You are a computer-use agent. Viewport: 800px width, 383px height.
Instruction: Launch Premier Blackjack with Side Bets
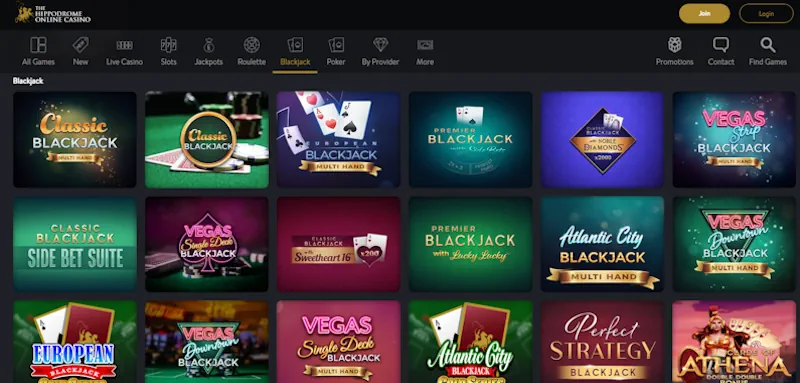[470, 139]
